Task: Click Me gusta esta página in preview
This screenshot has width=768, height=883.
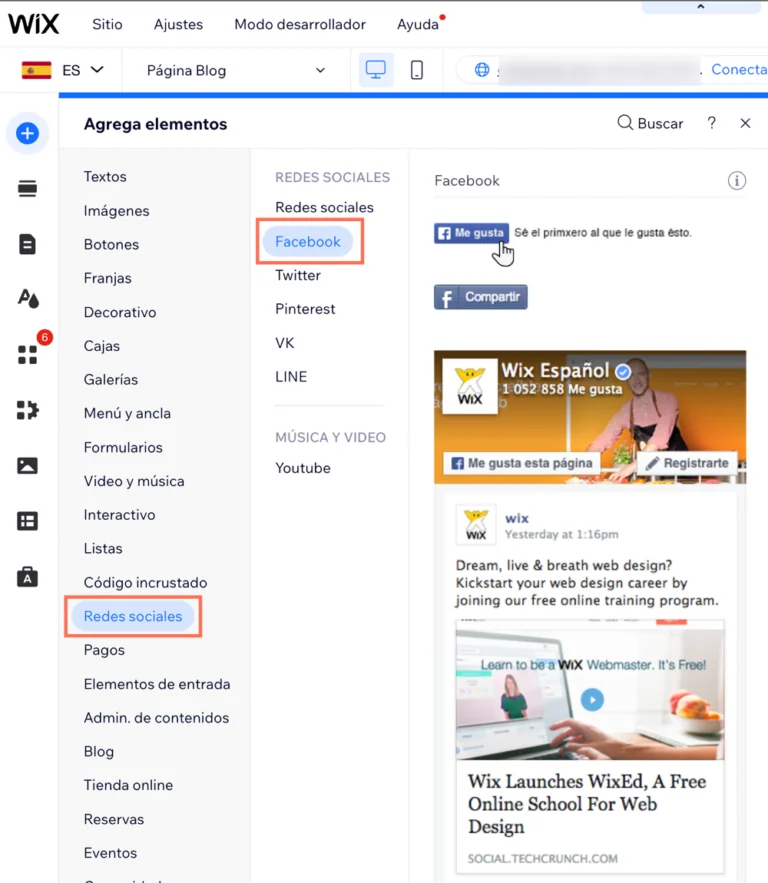Action: (x=521, y=463)
